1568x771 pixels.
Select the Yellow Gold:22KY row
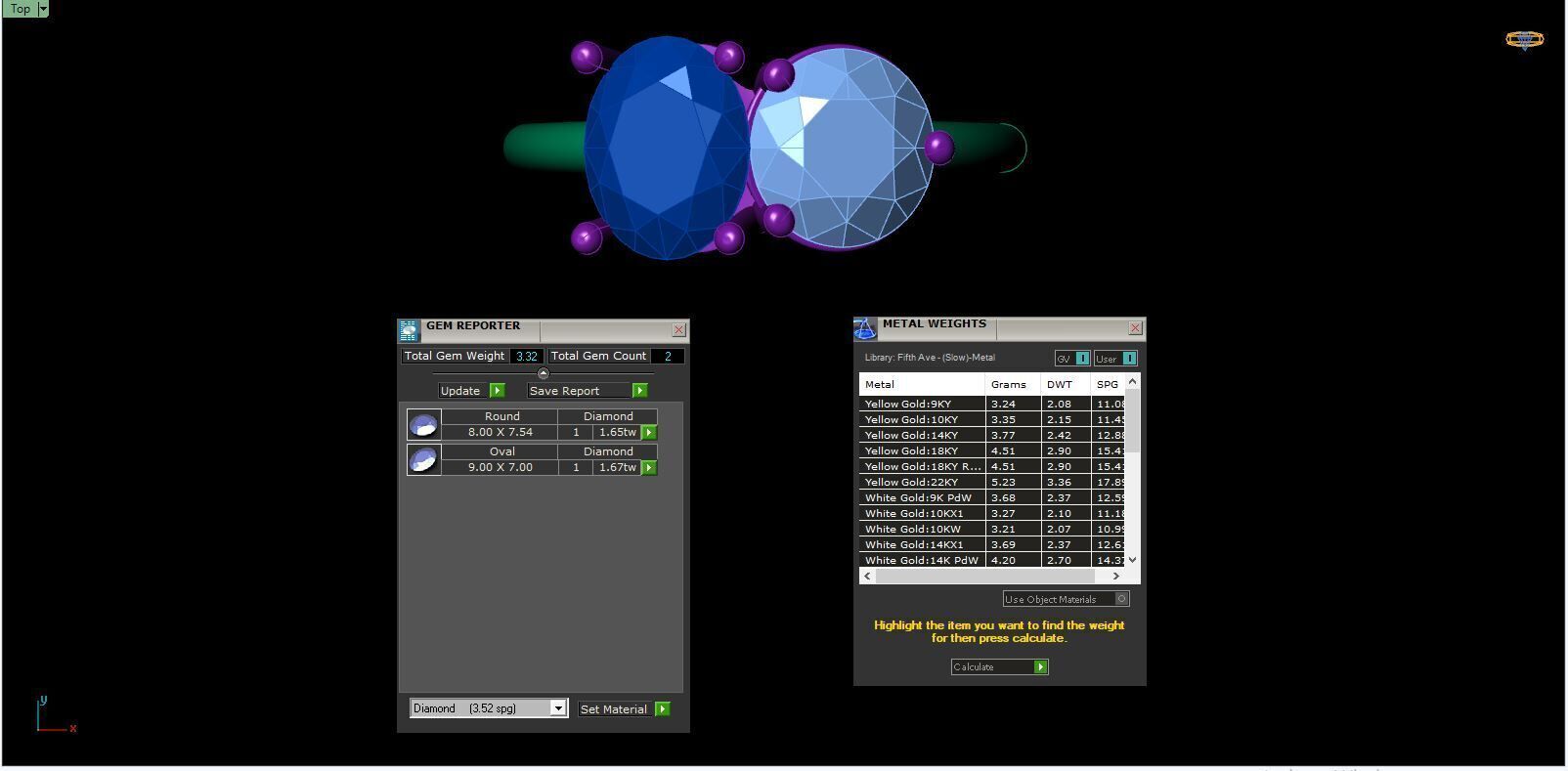[x=992, y=482]
